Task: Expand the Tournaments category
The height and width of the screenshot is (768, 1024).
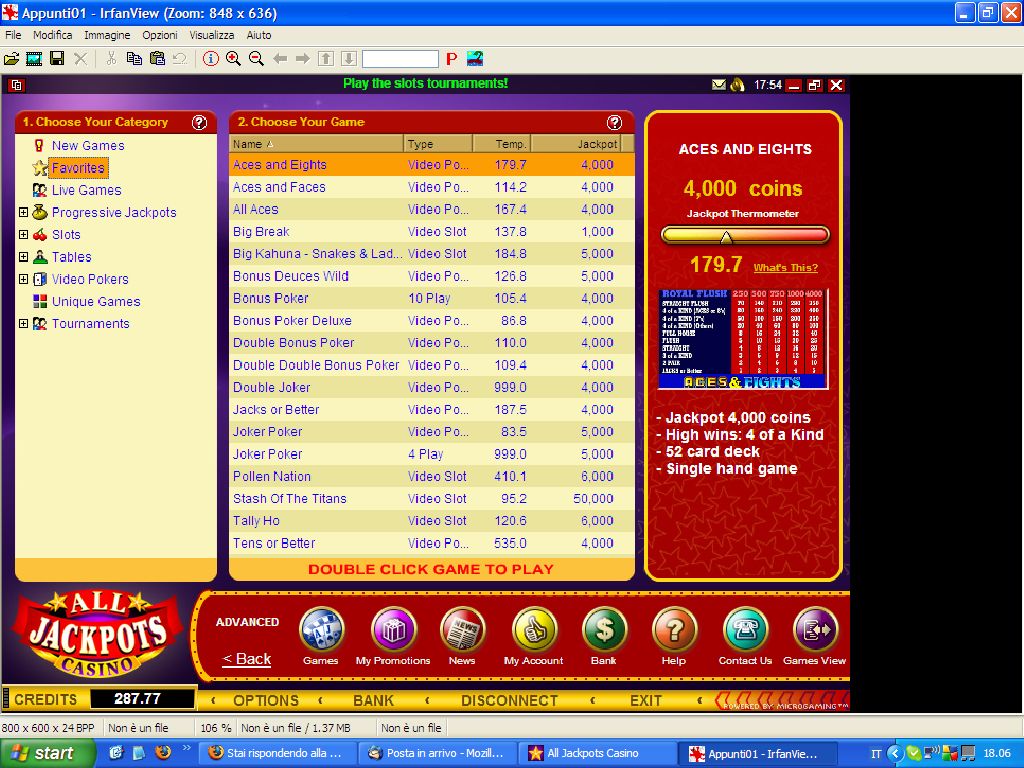Action: (x=24, y=323)
